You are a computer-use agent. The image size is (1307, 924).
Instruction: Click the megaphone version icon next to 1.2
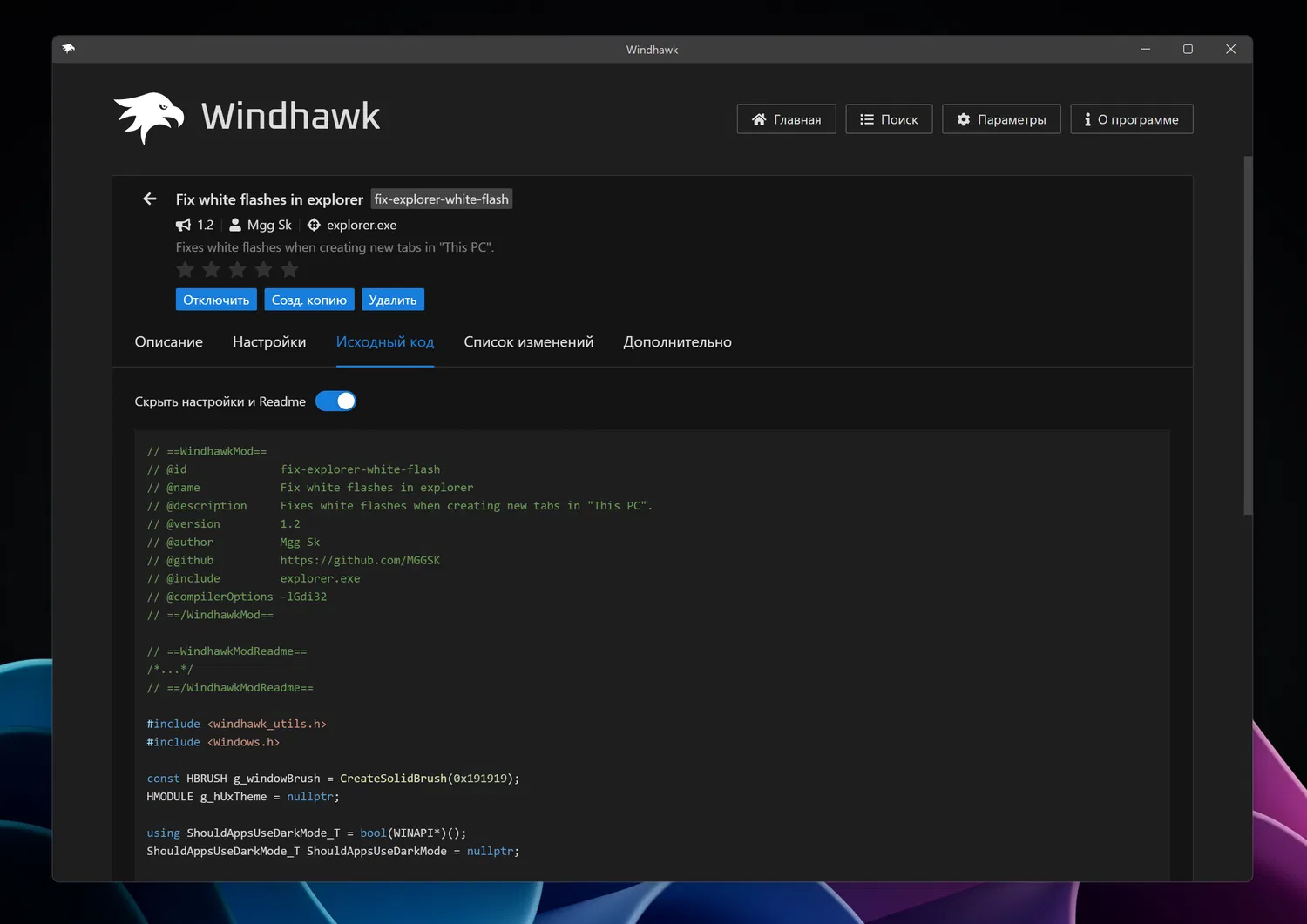pos(183,226)
